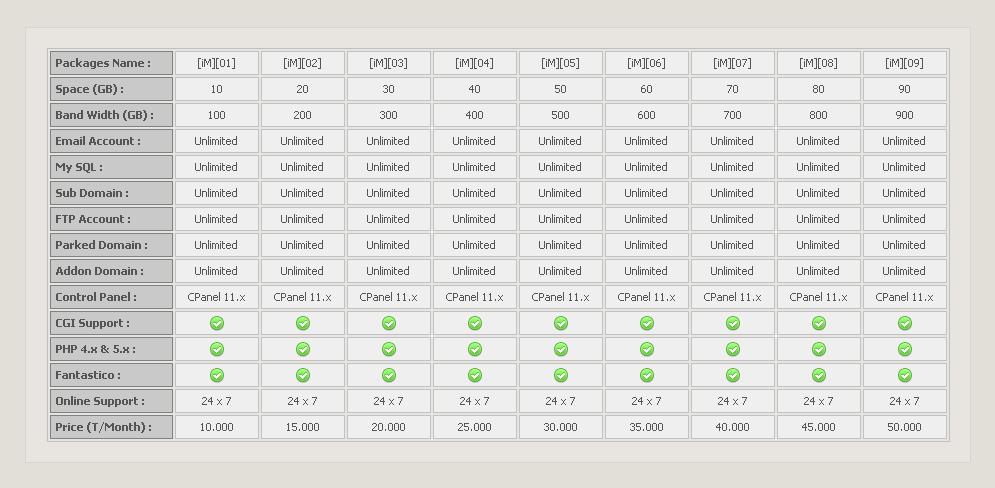This screenshot has height=488, width=995.
Task: Click the 'My SQL :' row header
Action: (x=111, y=167)
